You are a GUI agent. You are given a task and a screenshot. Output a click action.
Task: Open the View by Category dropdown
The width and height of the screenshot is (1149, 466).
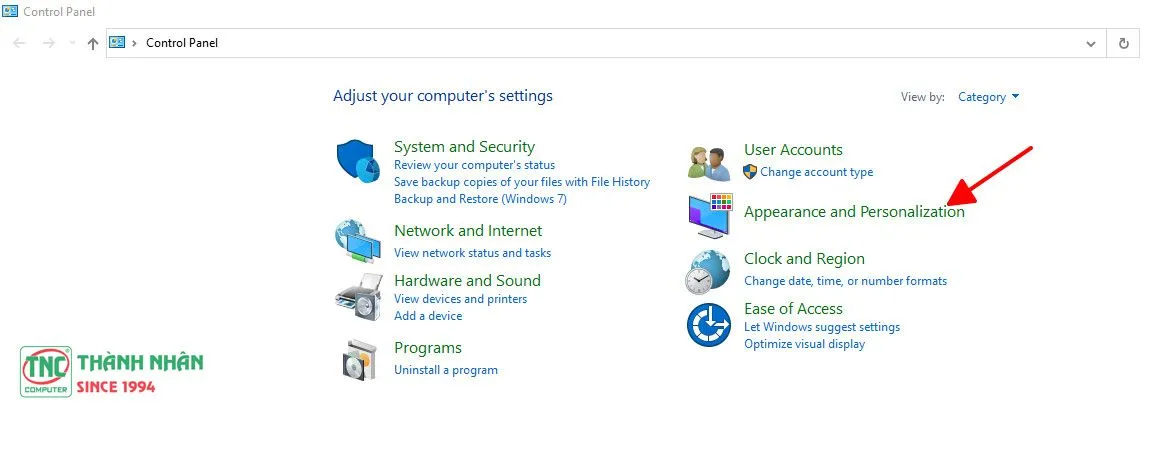pyautogui.click(x=988, y=97)
